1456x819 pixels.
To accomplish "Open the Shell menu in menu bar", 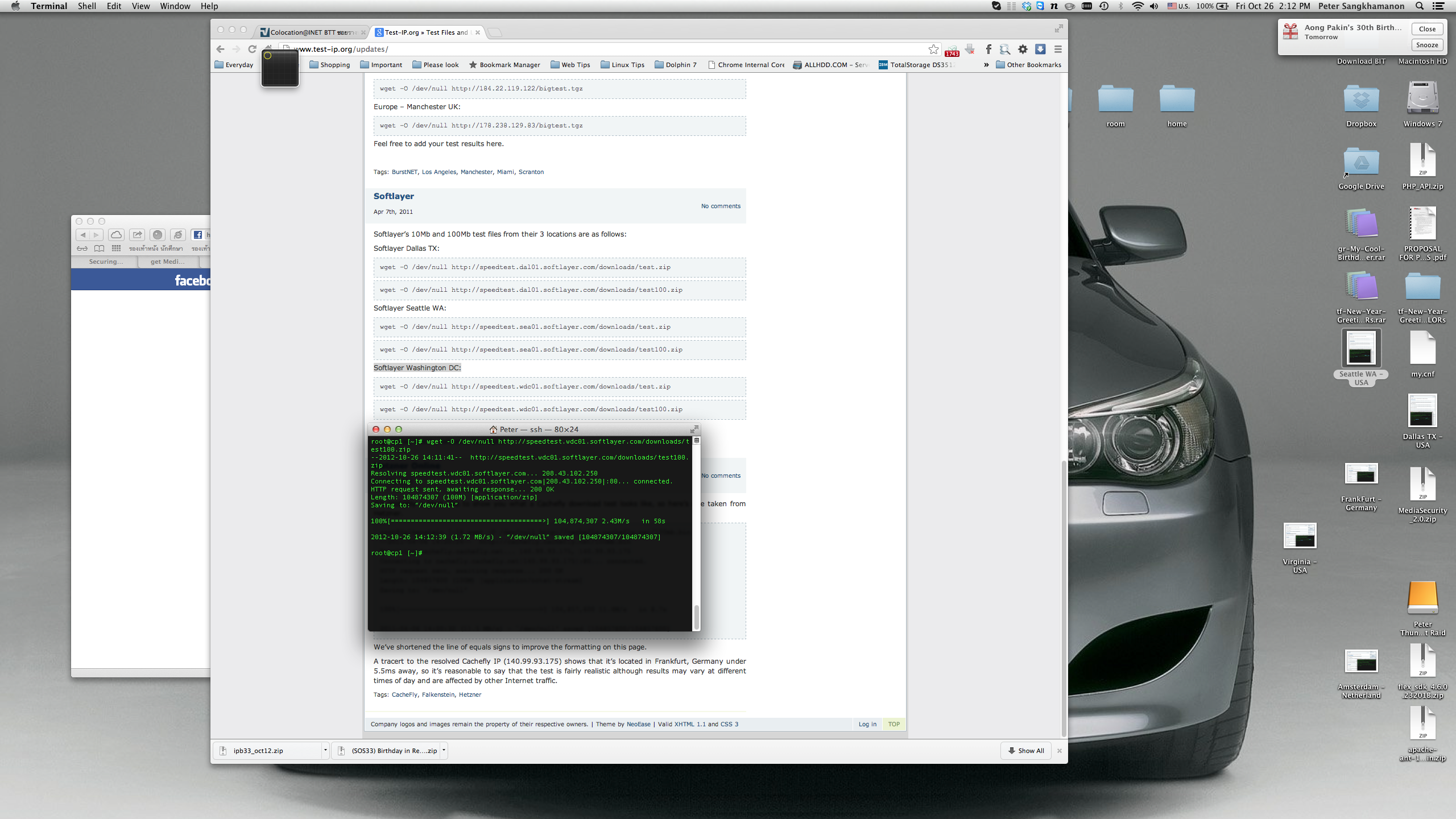I will pyautogui.click(x=86, y=6).
